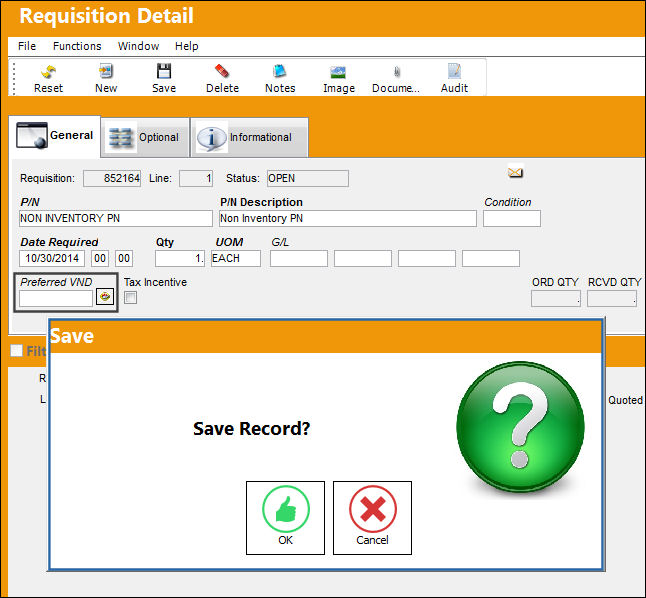
Task: Click the Save Record? message text
Action: 251,429
